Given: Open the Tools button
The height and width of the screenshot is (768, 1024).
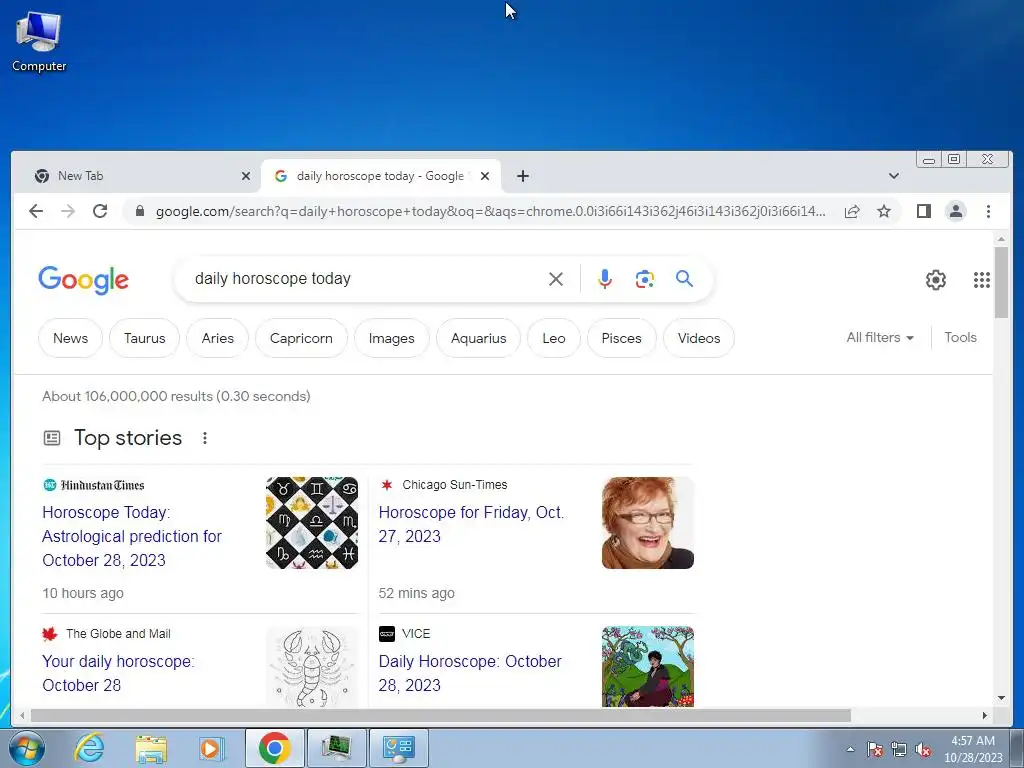Looking at the screenshot, I should 960,338.
